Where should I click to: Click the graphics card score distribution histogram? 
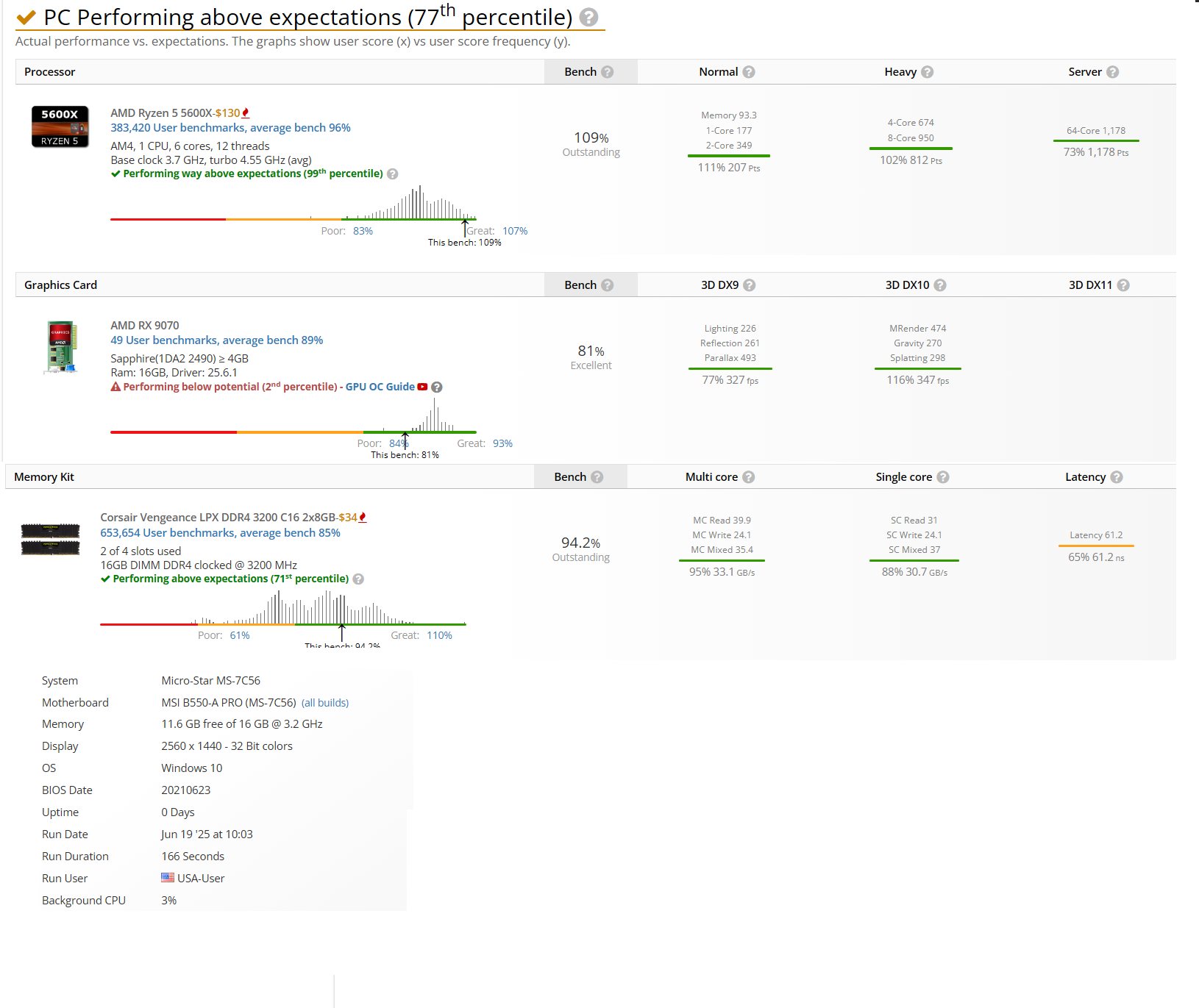point(293,415)
